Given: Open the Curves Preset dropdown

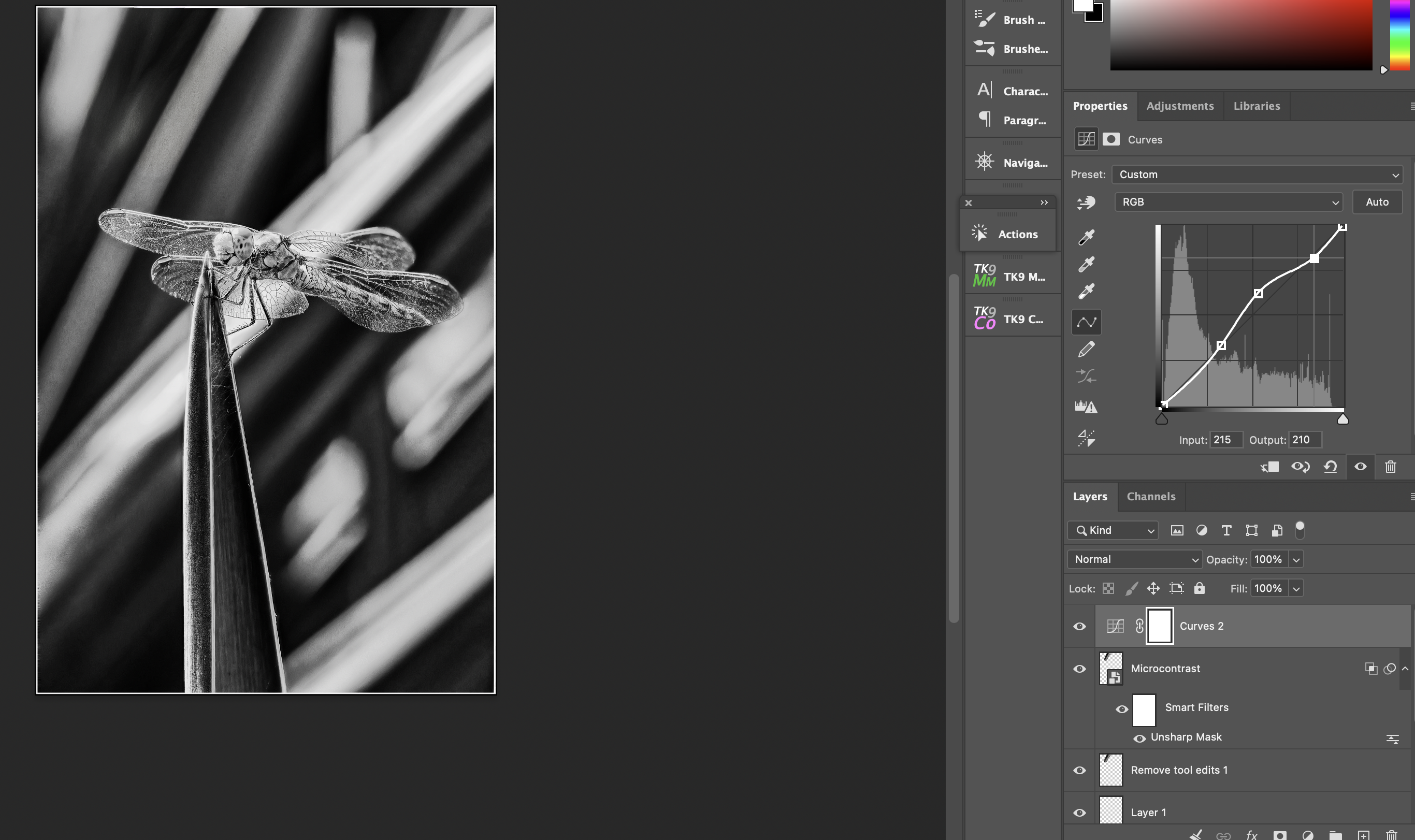Looking at the screenshot, I should pyautogui.click(x=1257, y=175).
